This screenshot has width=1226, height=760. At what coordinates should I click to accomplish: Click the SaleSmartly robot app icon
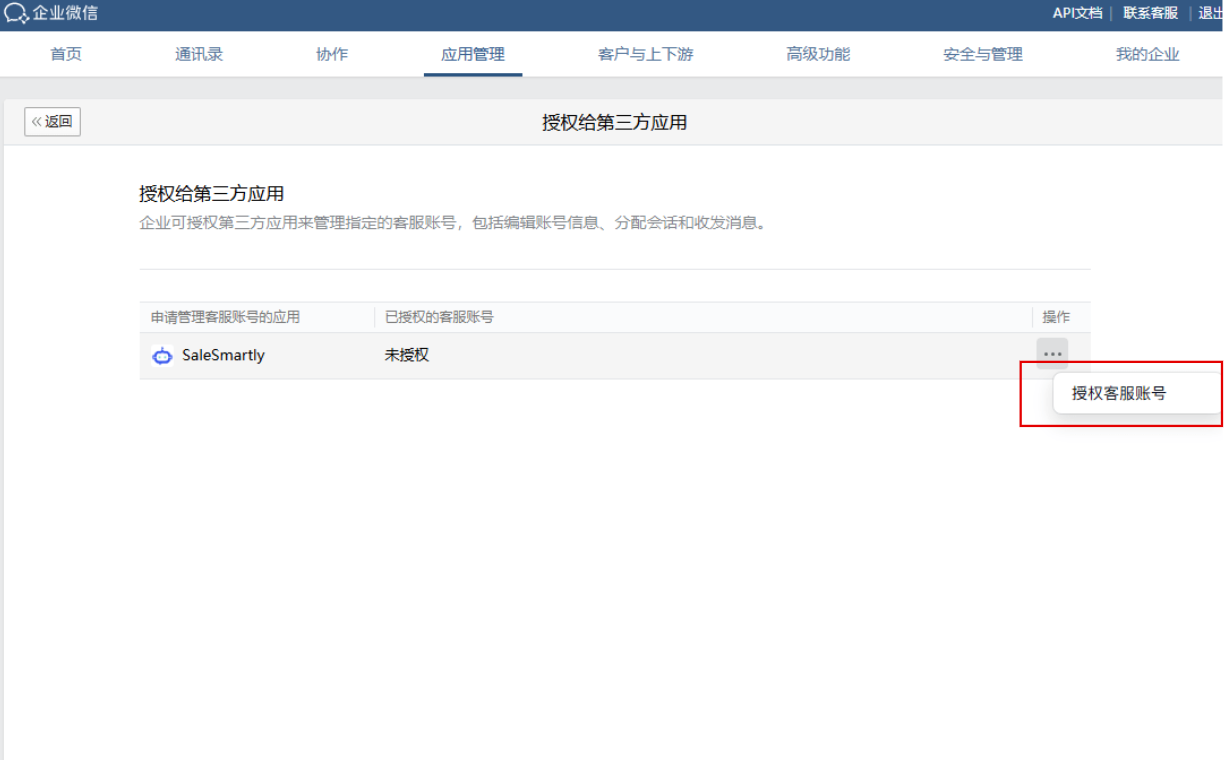coord(162,356)
